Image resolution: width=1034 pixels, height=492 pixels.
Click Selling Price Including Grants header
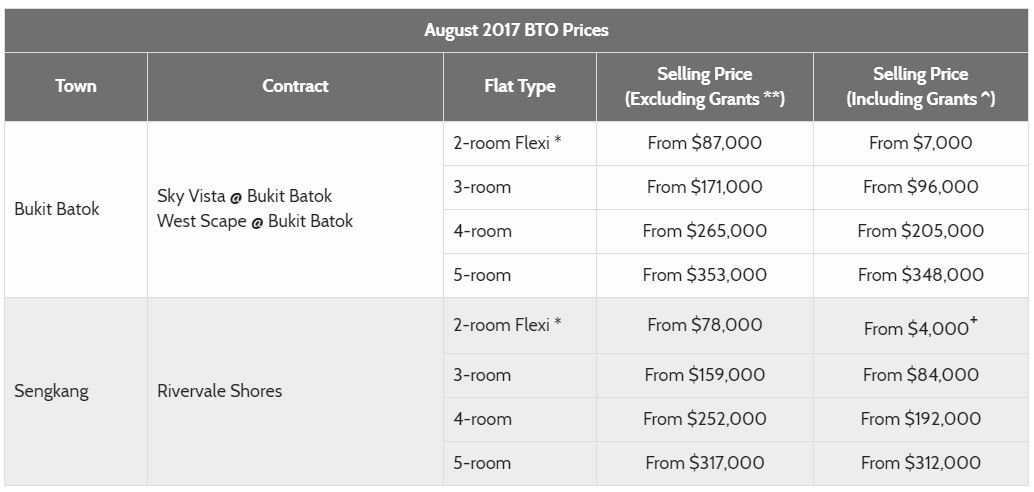[x=921, y=86]
